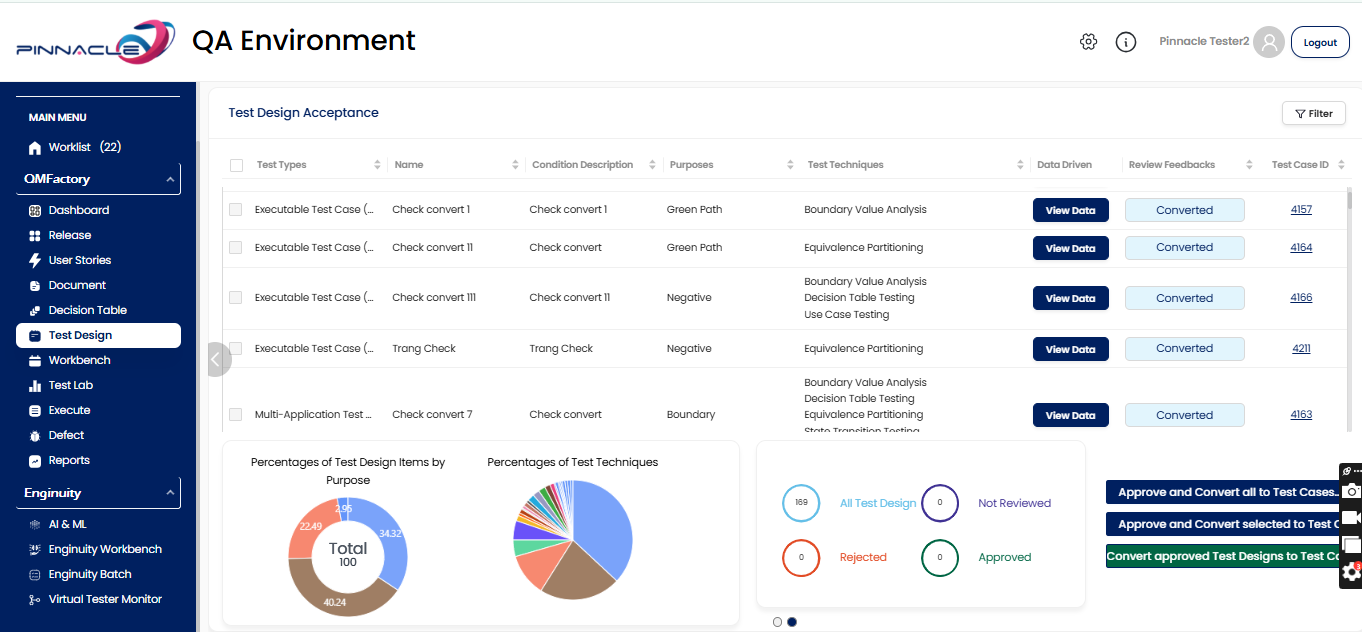Open the Virtual Tester Monitor menu item

[x=105, y=600]
